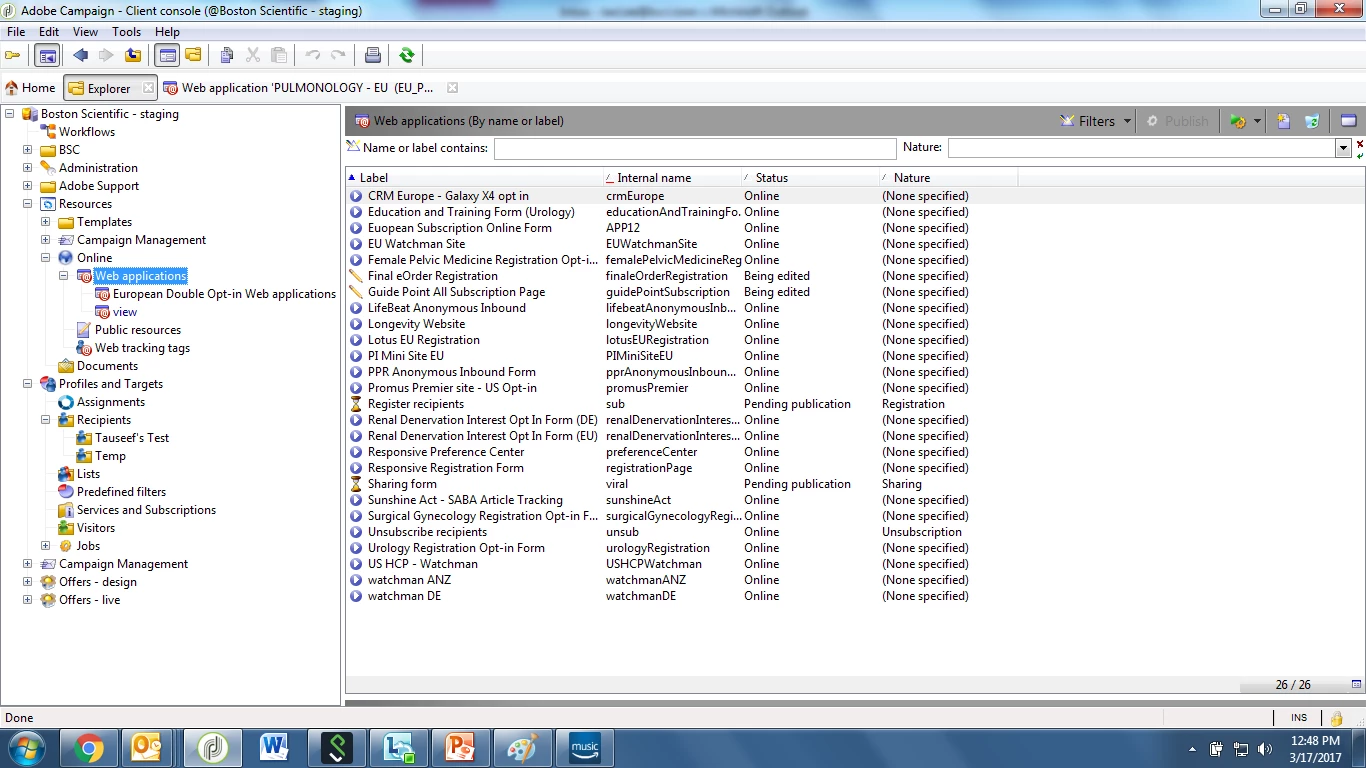Switch to the Home tab

[x=30, y=88]
